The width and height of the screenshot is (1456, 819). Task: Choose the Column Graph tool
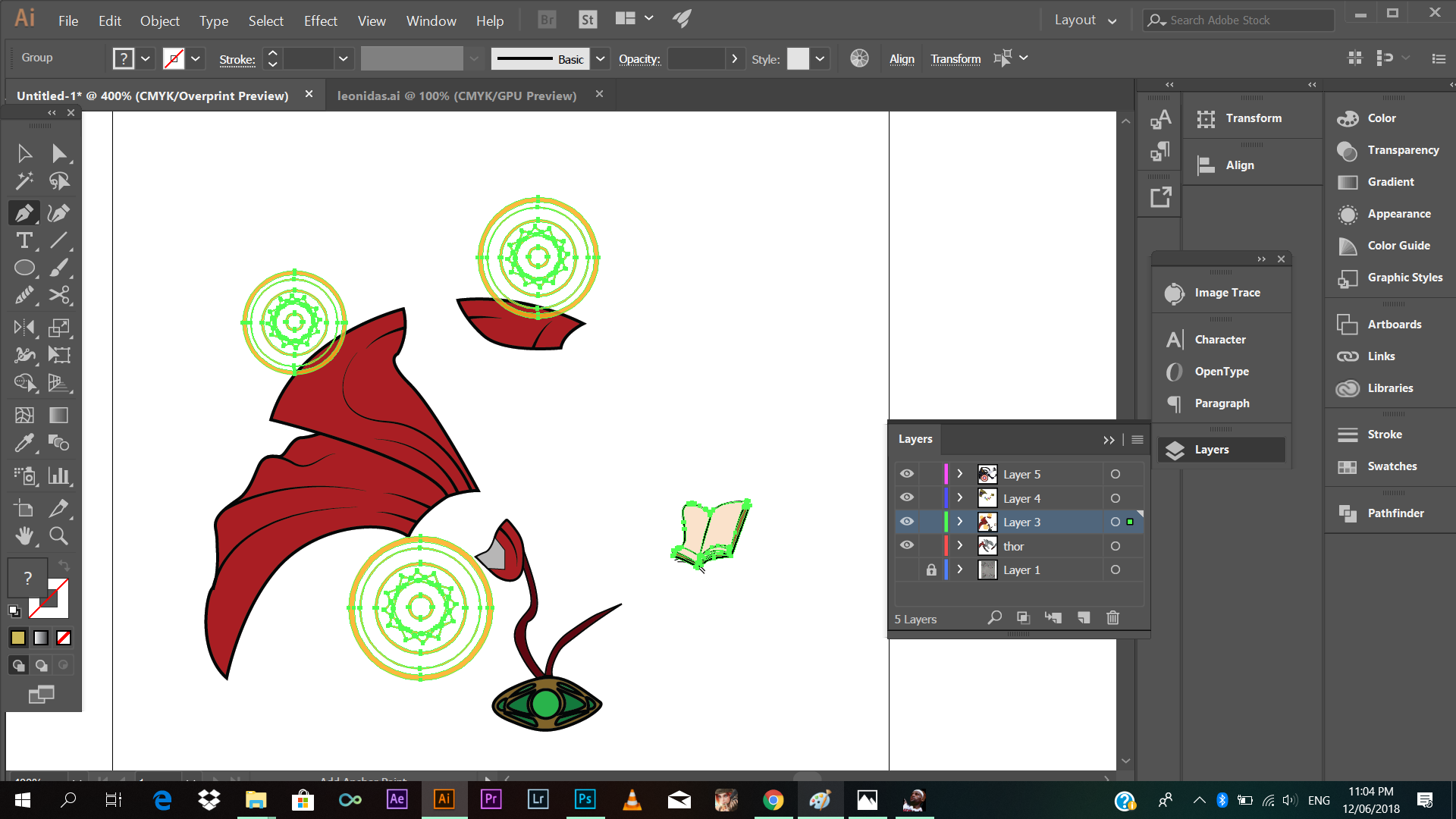point(59,475)
